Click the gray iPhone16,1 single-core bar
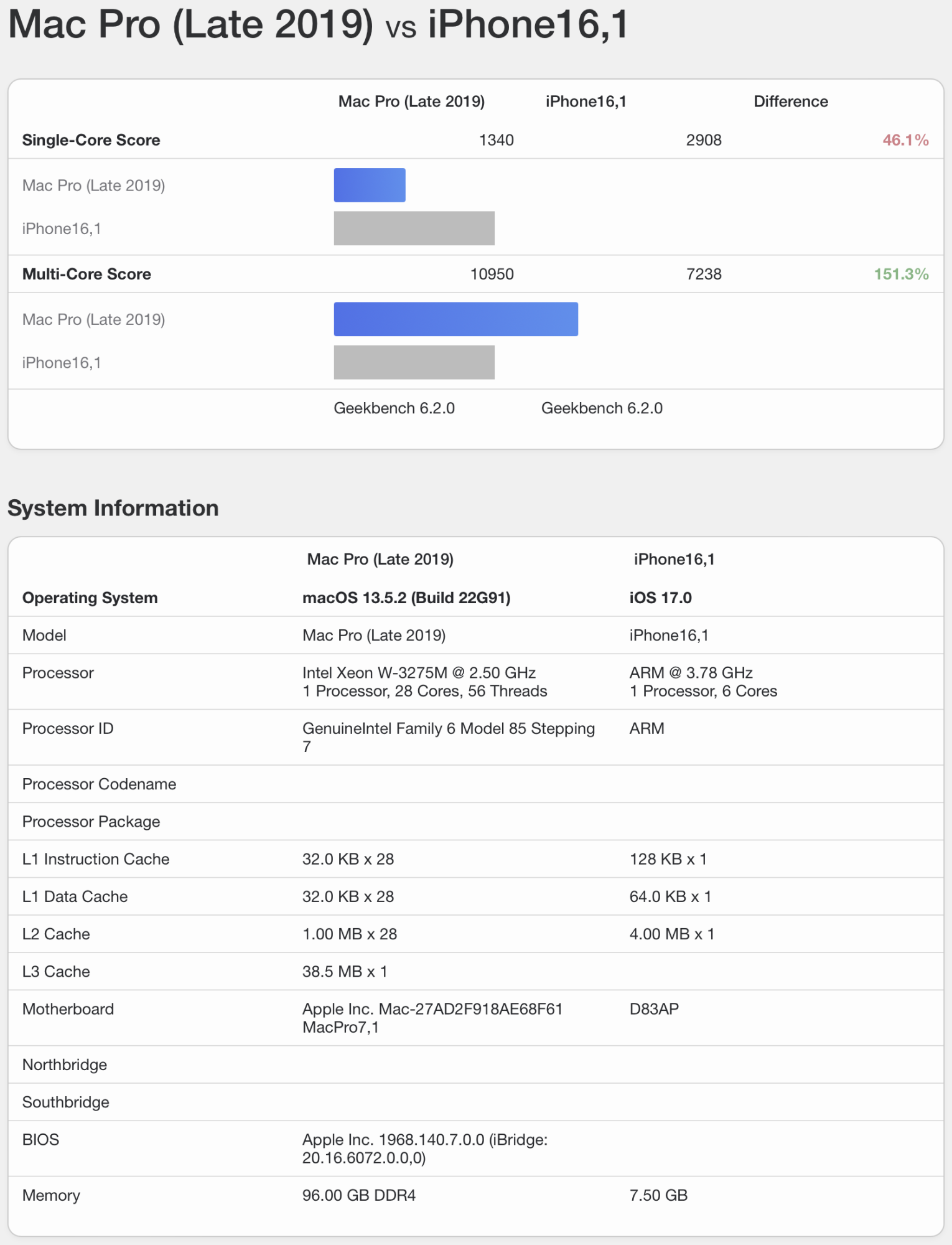 414,228
